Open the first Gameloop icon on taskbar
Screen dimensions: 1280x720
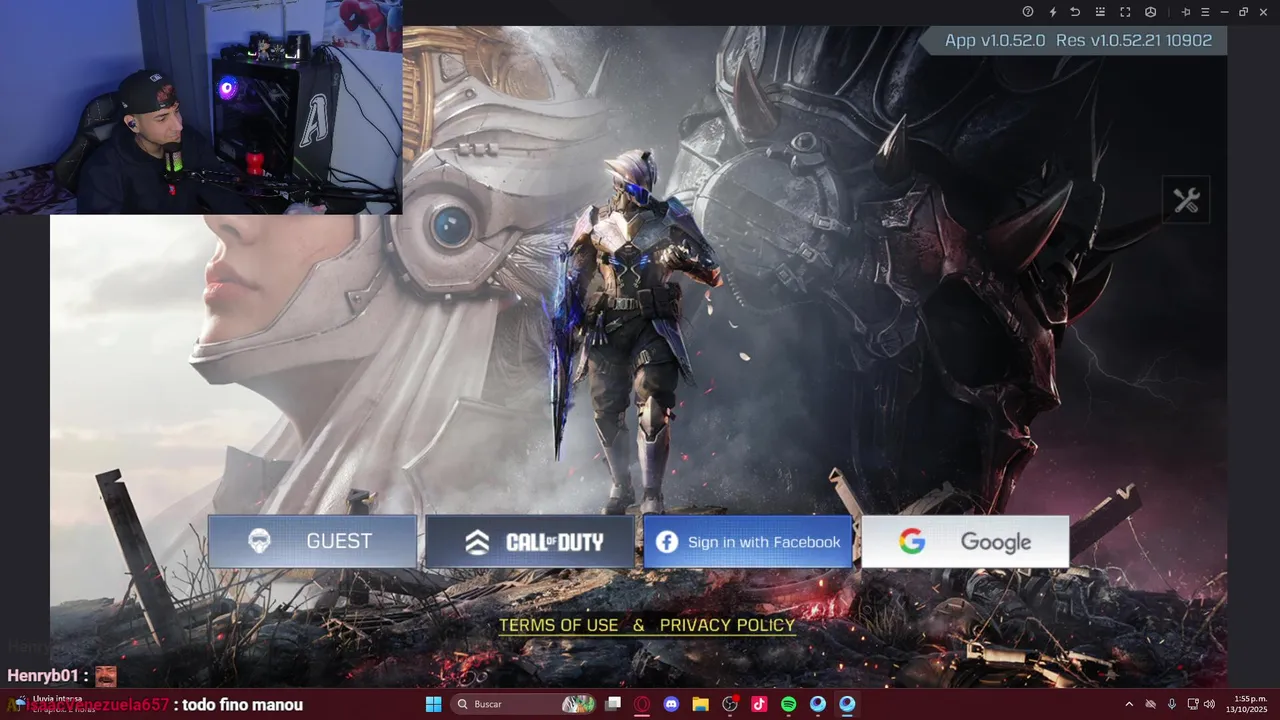(818, 704)
